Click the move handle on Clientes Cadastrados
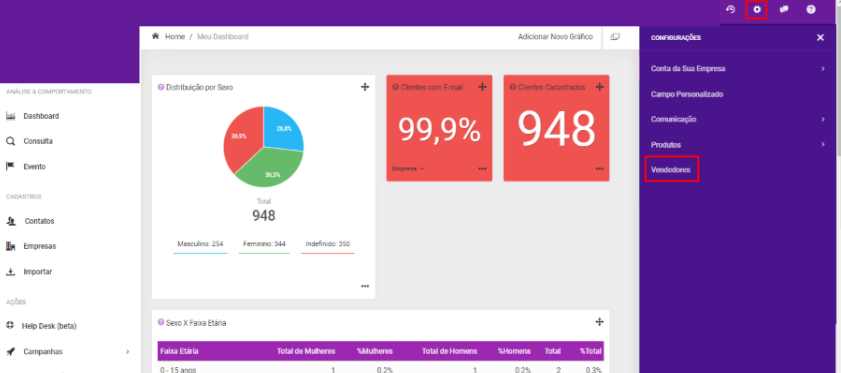 (600, 87)
